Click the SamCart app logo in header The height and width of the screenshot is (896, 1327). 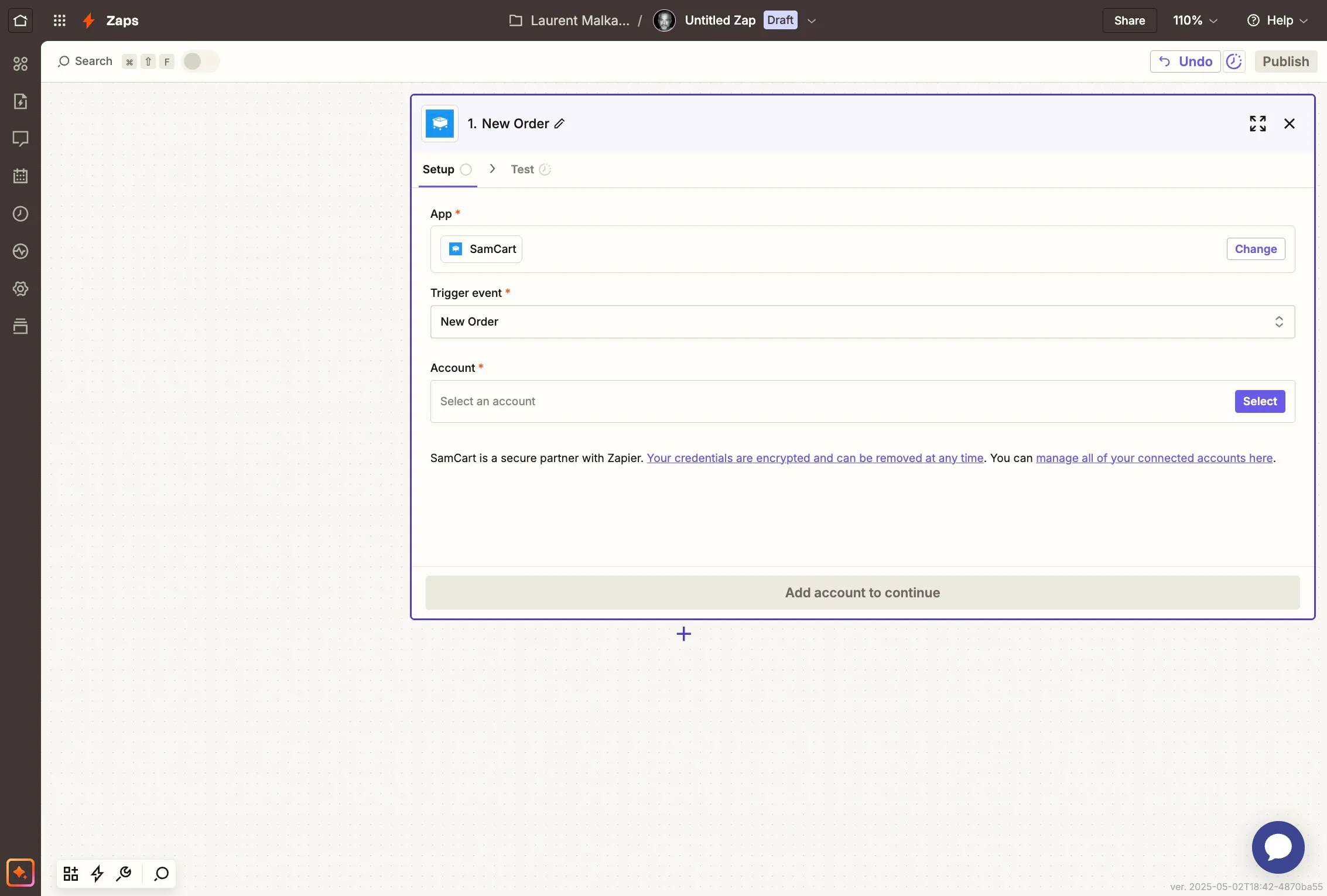[440, 124]
